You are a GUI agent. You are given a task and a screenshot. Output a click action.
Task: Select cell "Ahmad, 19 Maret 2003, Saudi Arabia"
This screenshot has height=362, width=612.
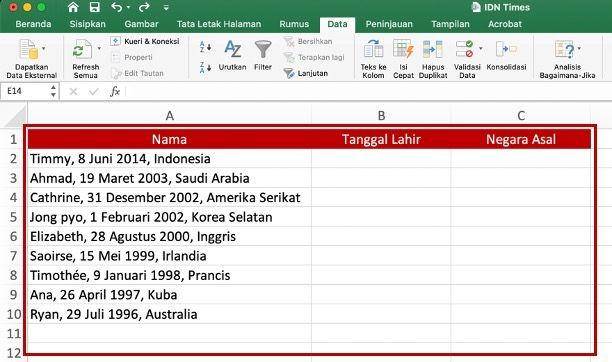(169, 178)
